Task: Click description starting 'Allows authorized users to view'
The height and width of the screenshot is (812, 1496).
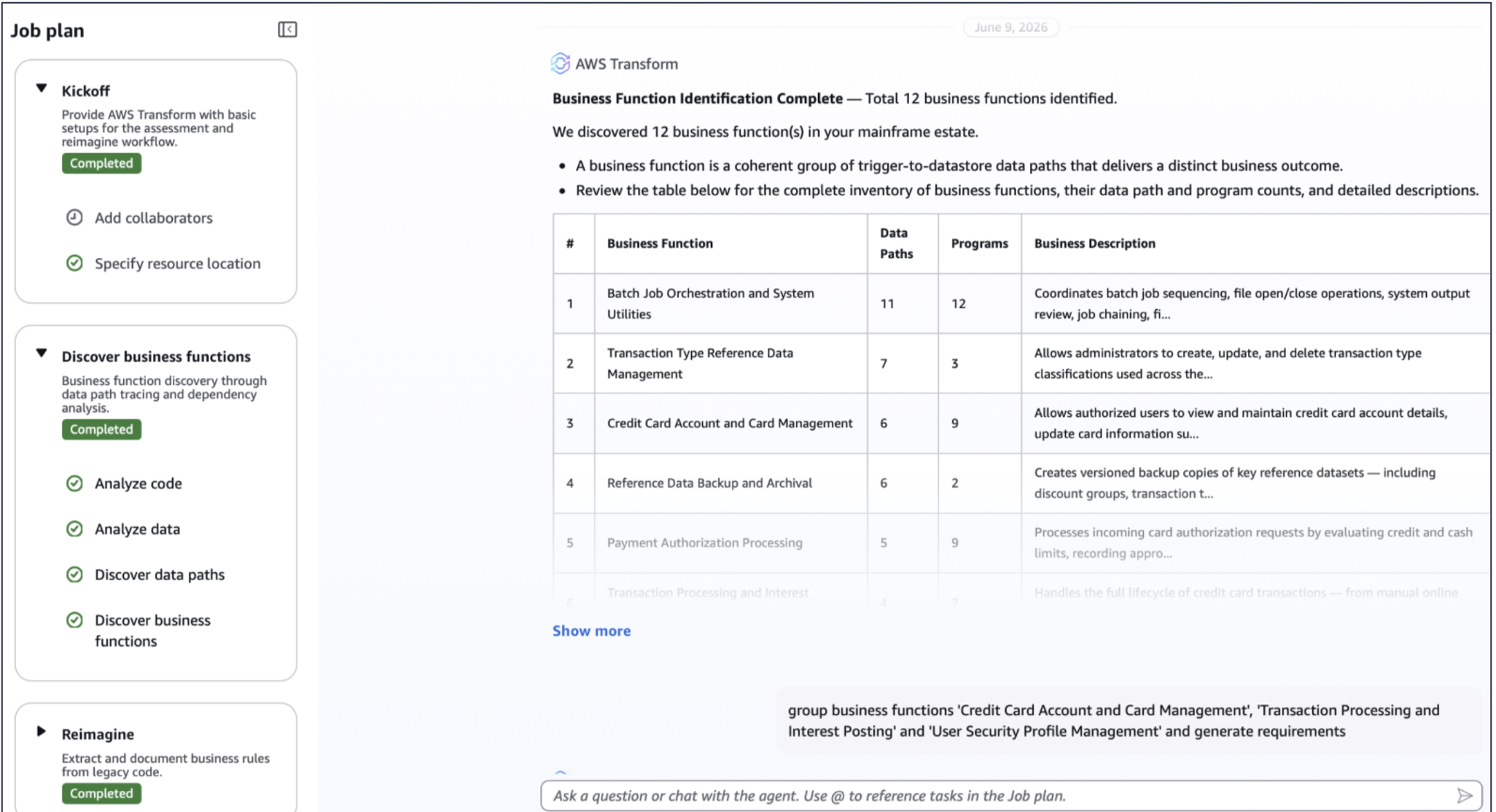Action: [1241, 423]
